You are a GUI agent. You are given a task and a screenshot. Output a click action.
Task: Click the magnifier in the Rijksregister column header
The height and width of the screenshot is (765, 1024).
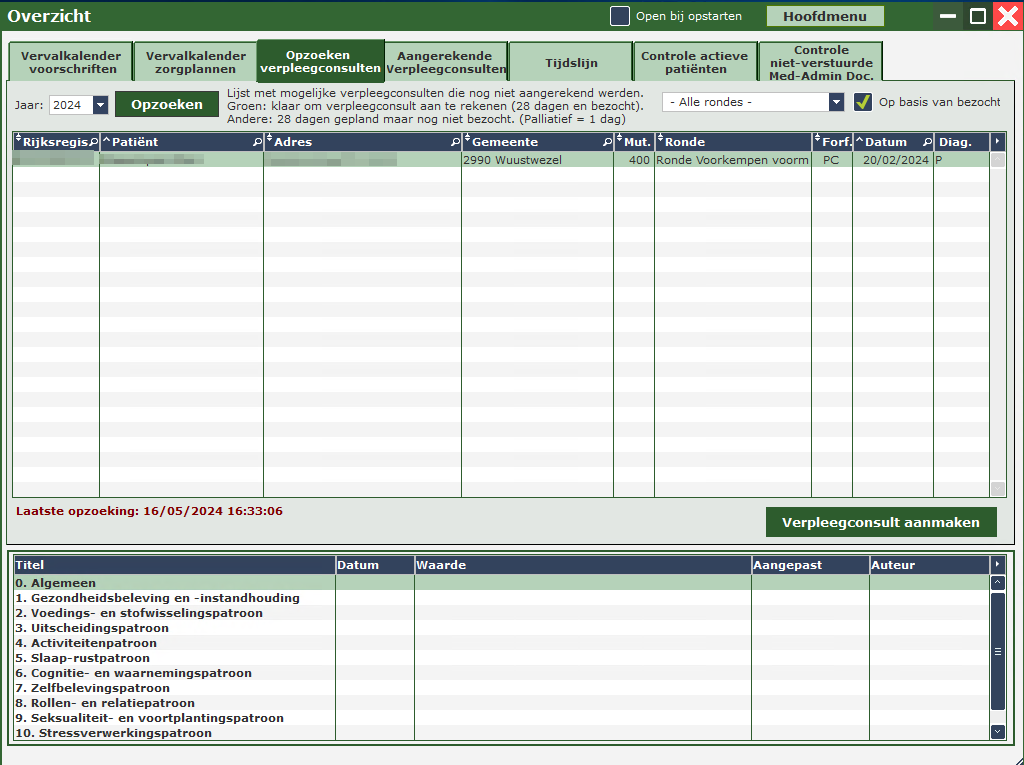click(93, 143)
